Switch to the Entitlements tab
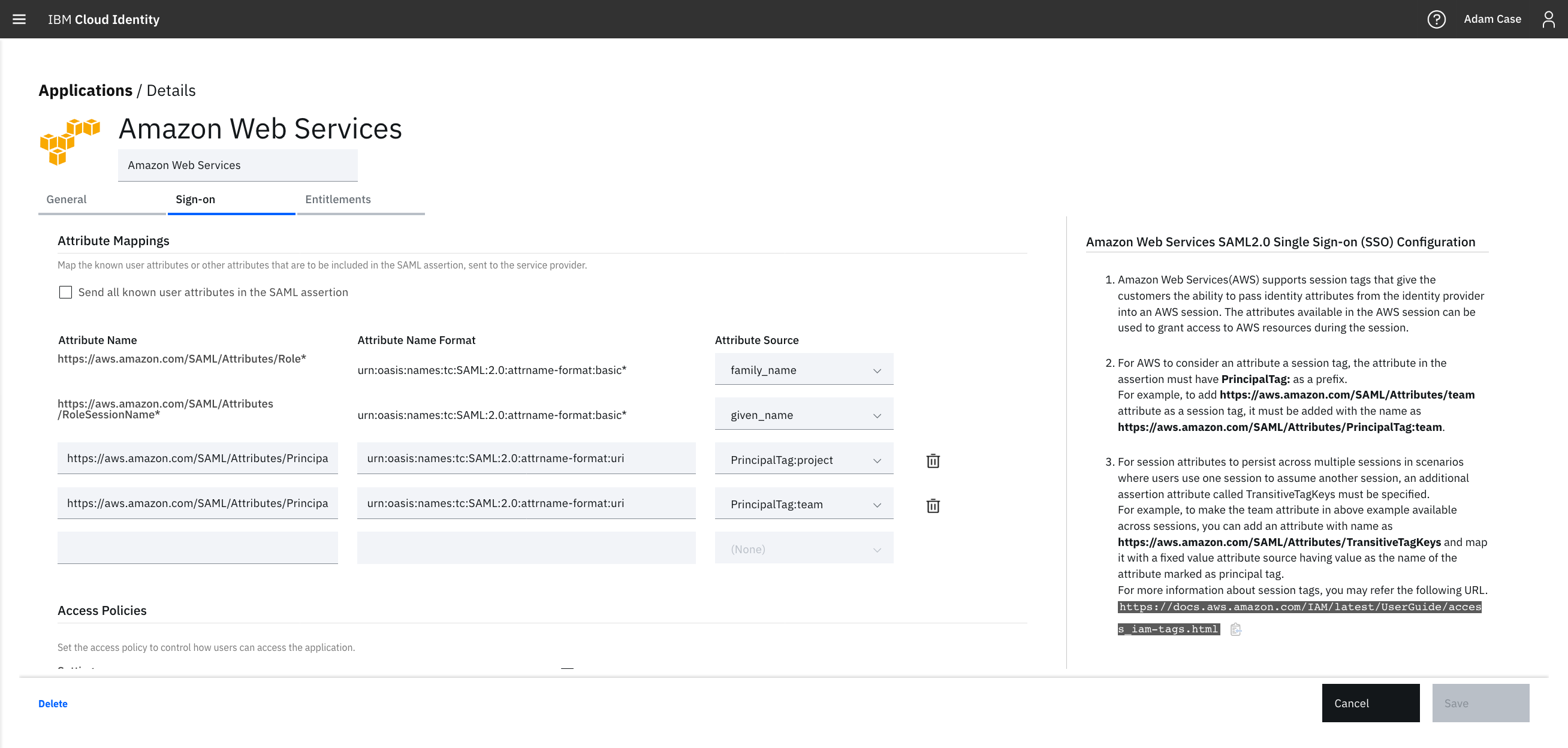 [x=338, y=199]
